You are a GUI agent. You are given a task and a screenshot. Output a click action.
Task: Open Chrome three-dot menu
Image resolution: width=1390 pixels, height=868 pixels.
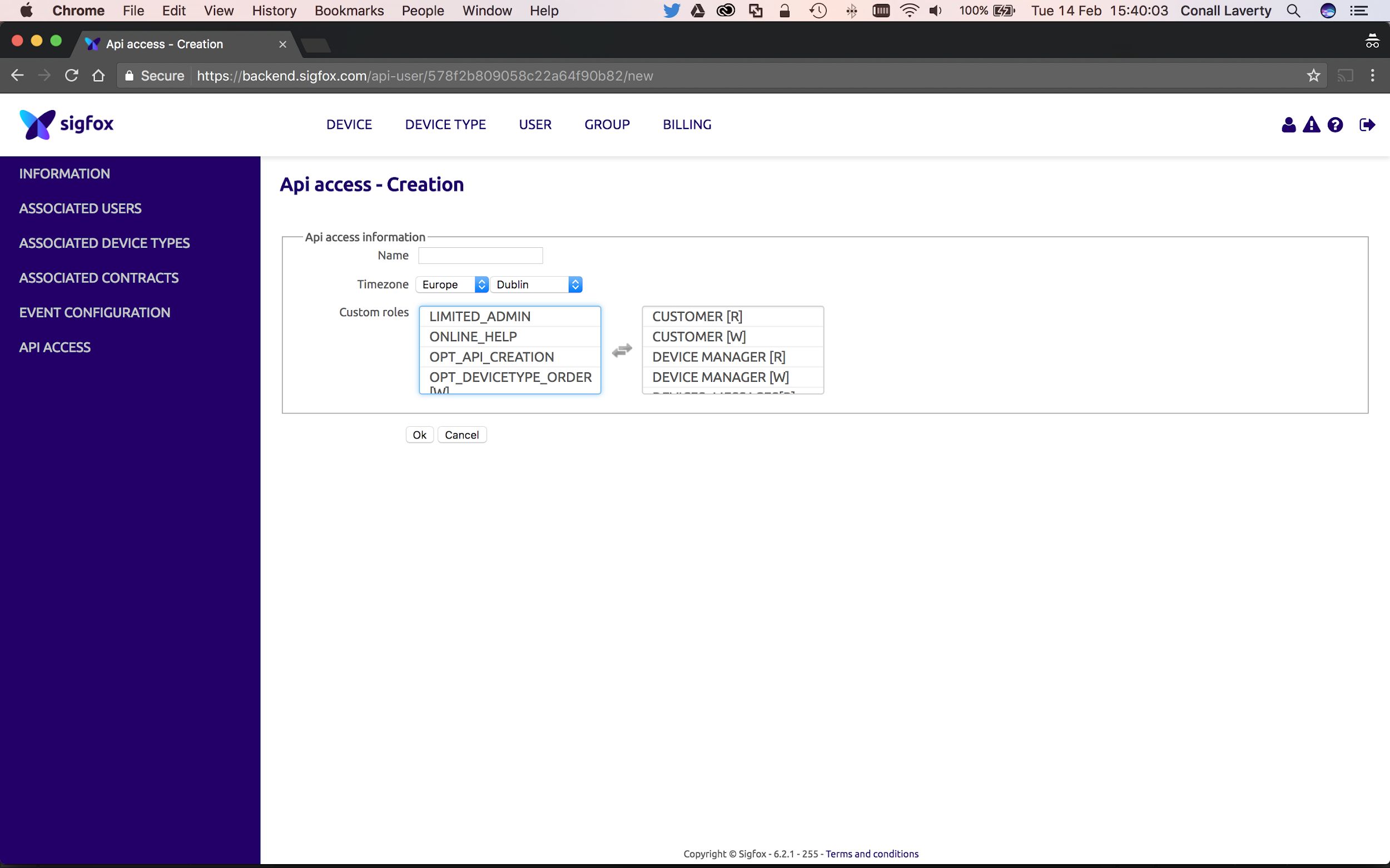1372,75
